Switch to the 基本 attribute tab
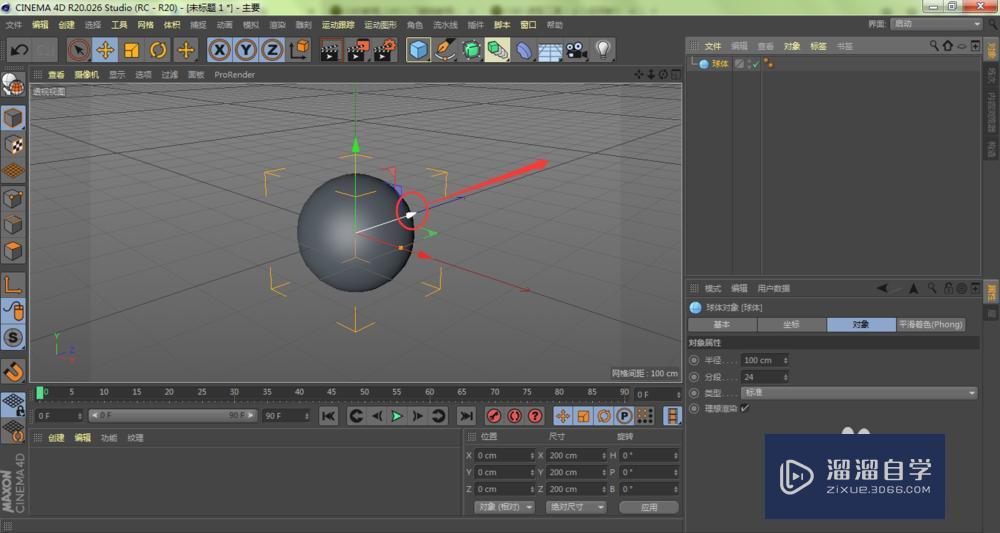The image size is (1000, 533). (722, 325)
